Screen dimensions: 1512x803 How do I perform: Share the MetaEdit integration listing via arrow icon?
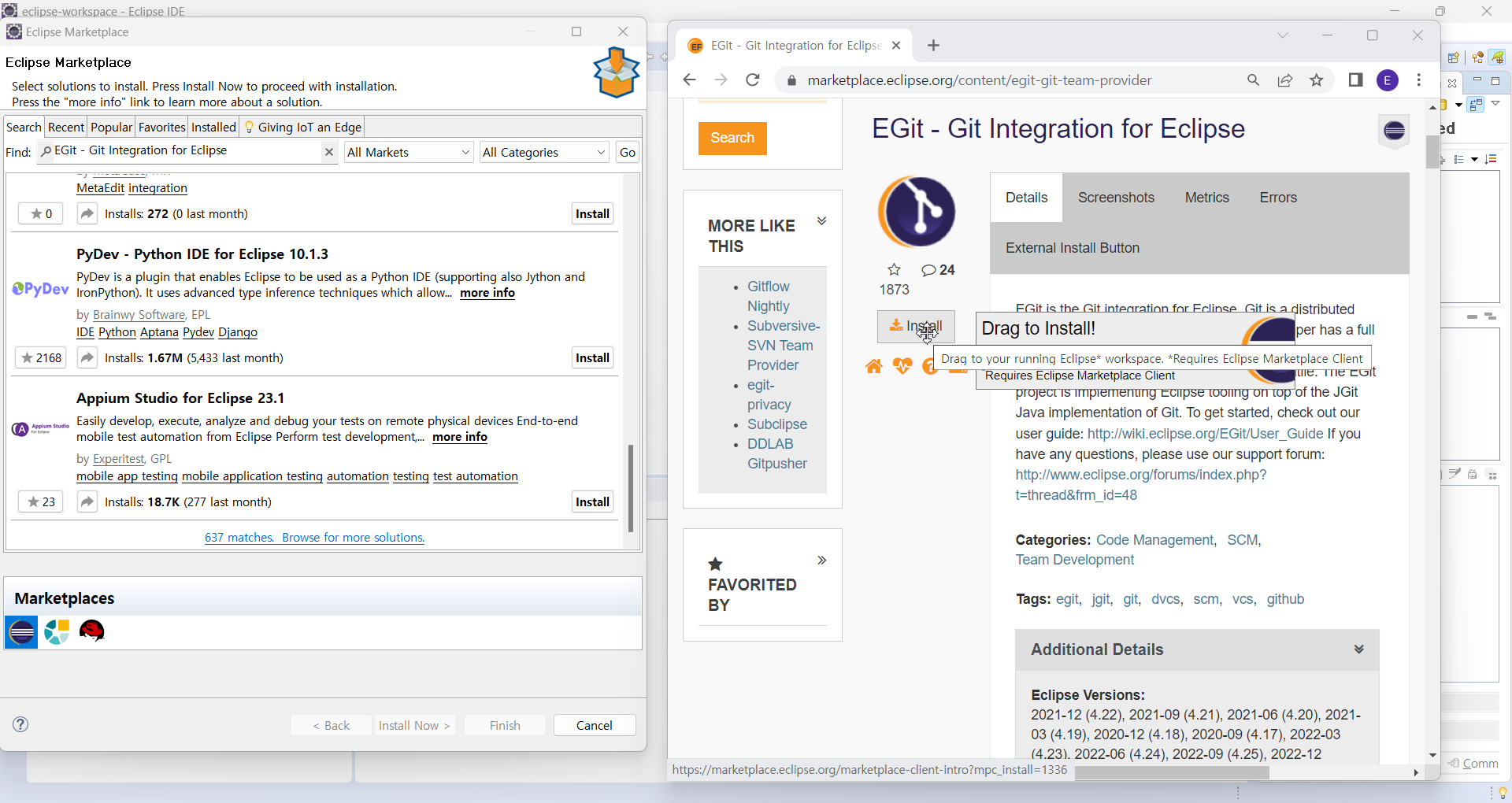click(87, 214)
